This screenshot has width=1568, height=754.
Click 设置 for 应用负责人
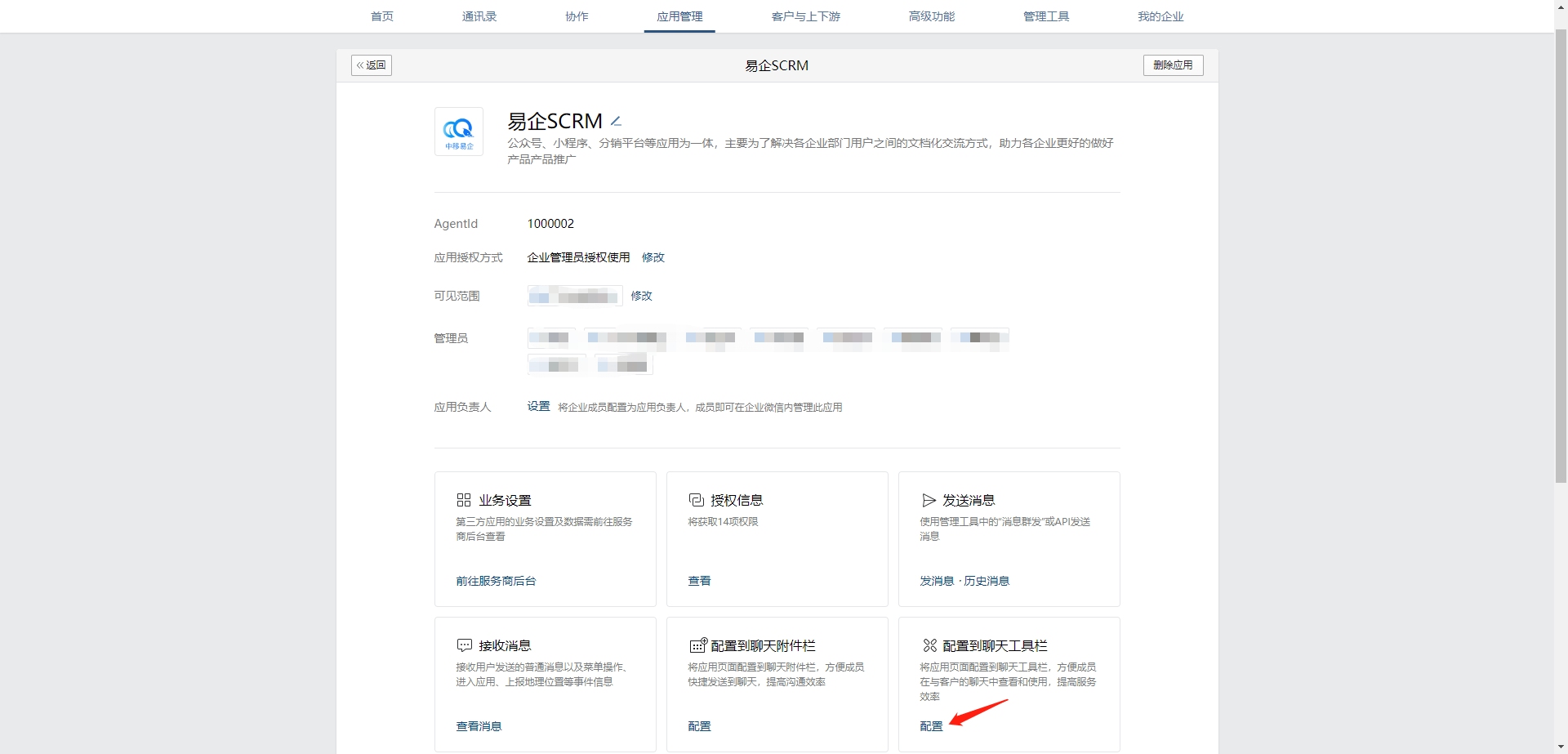[538, 407]
